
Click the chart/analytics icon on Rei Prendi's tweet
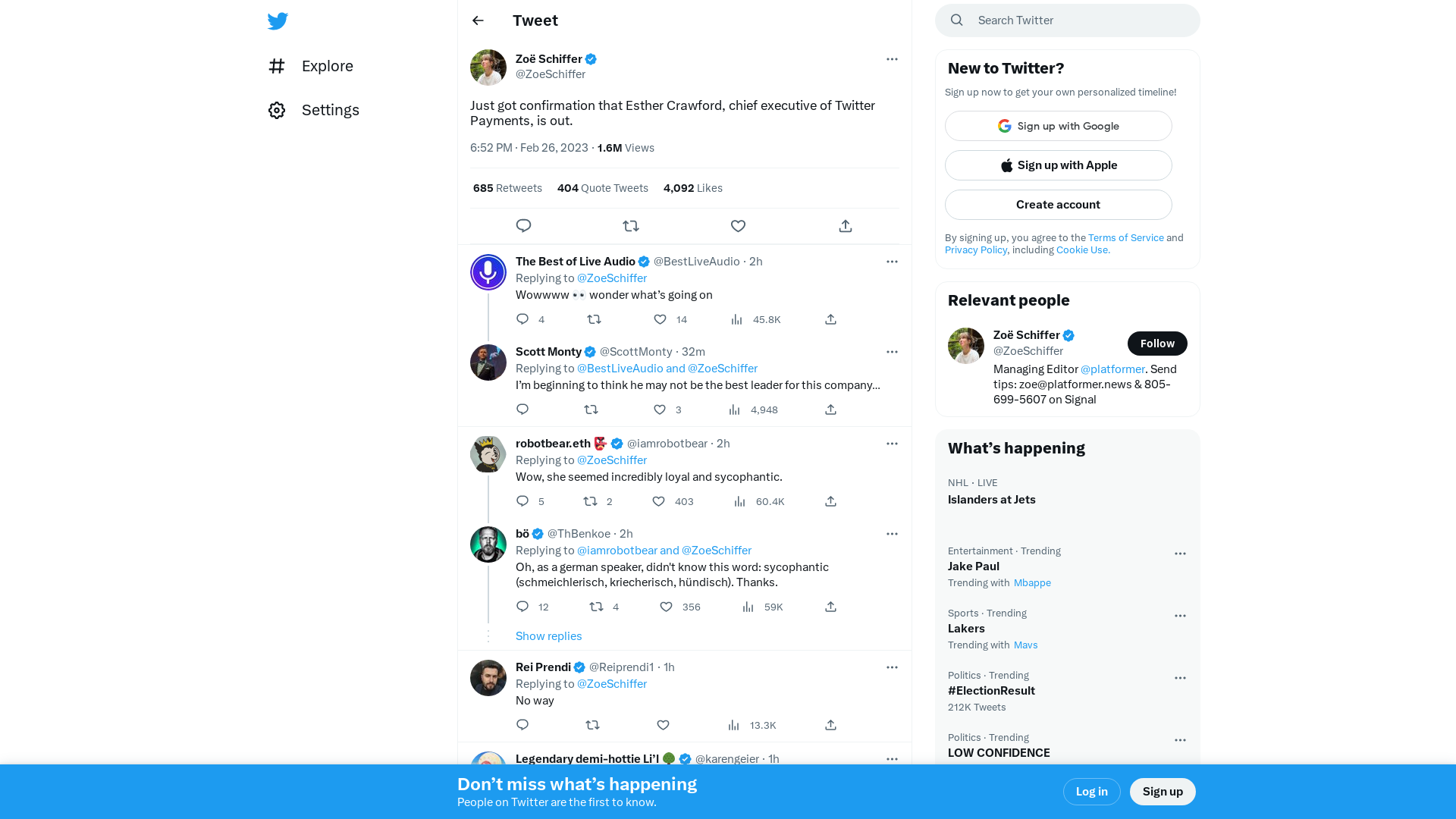click(x=733, y=724)
